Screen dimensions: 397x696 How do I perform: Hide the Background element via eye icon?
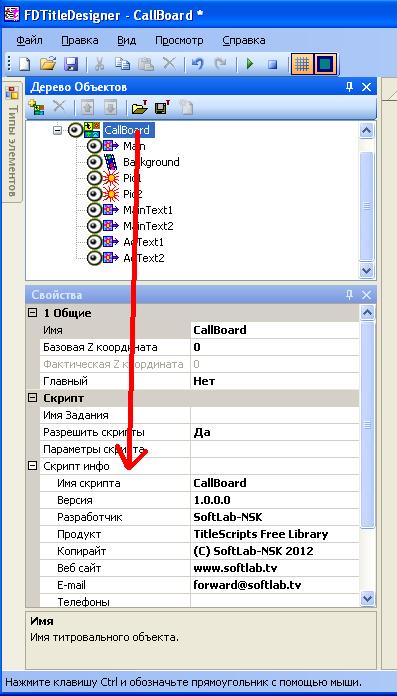click(94, 162)
